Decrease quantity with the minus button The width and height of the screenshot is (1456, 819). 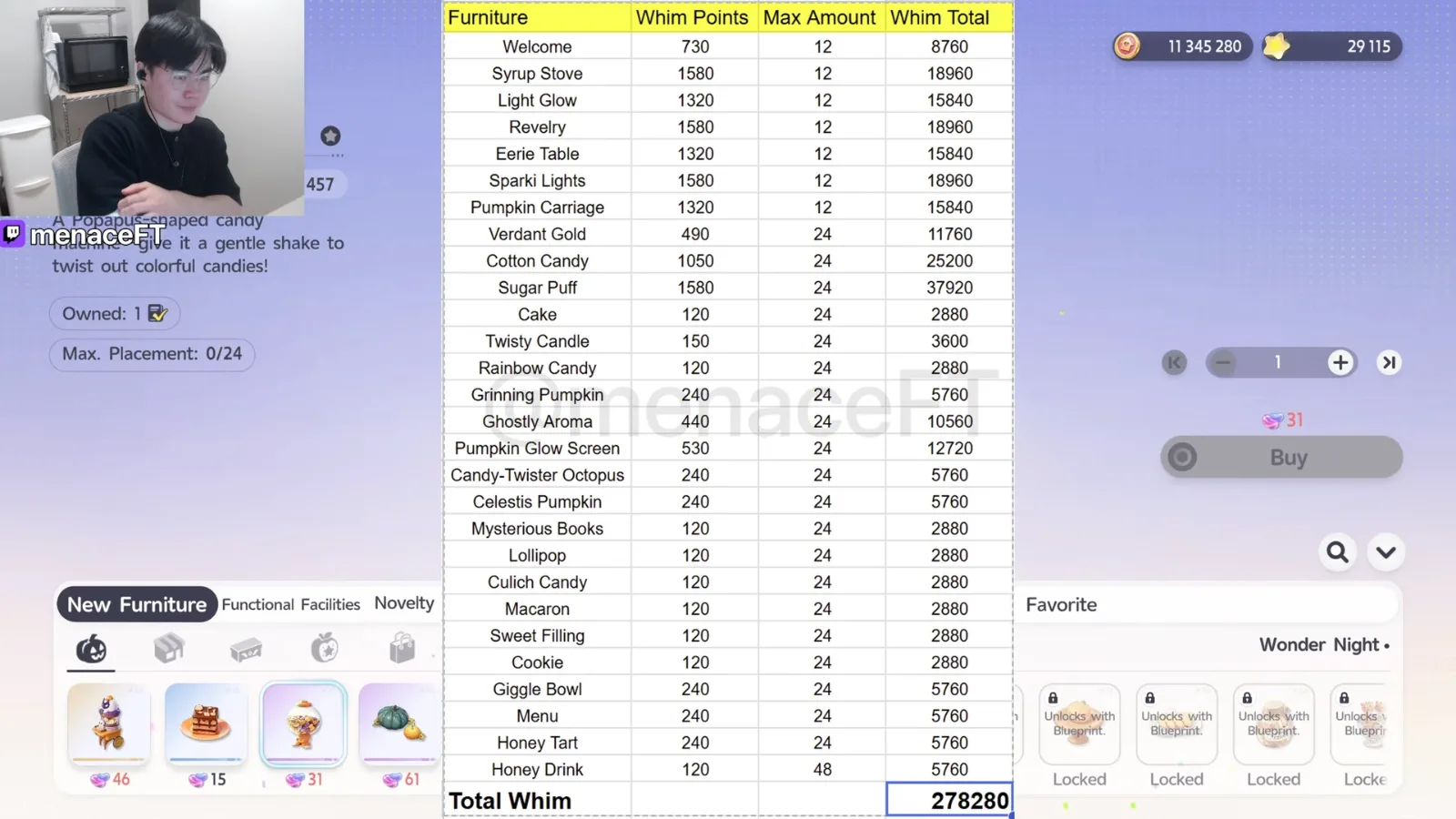(1223, 362)
